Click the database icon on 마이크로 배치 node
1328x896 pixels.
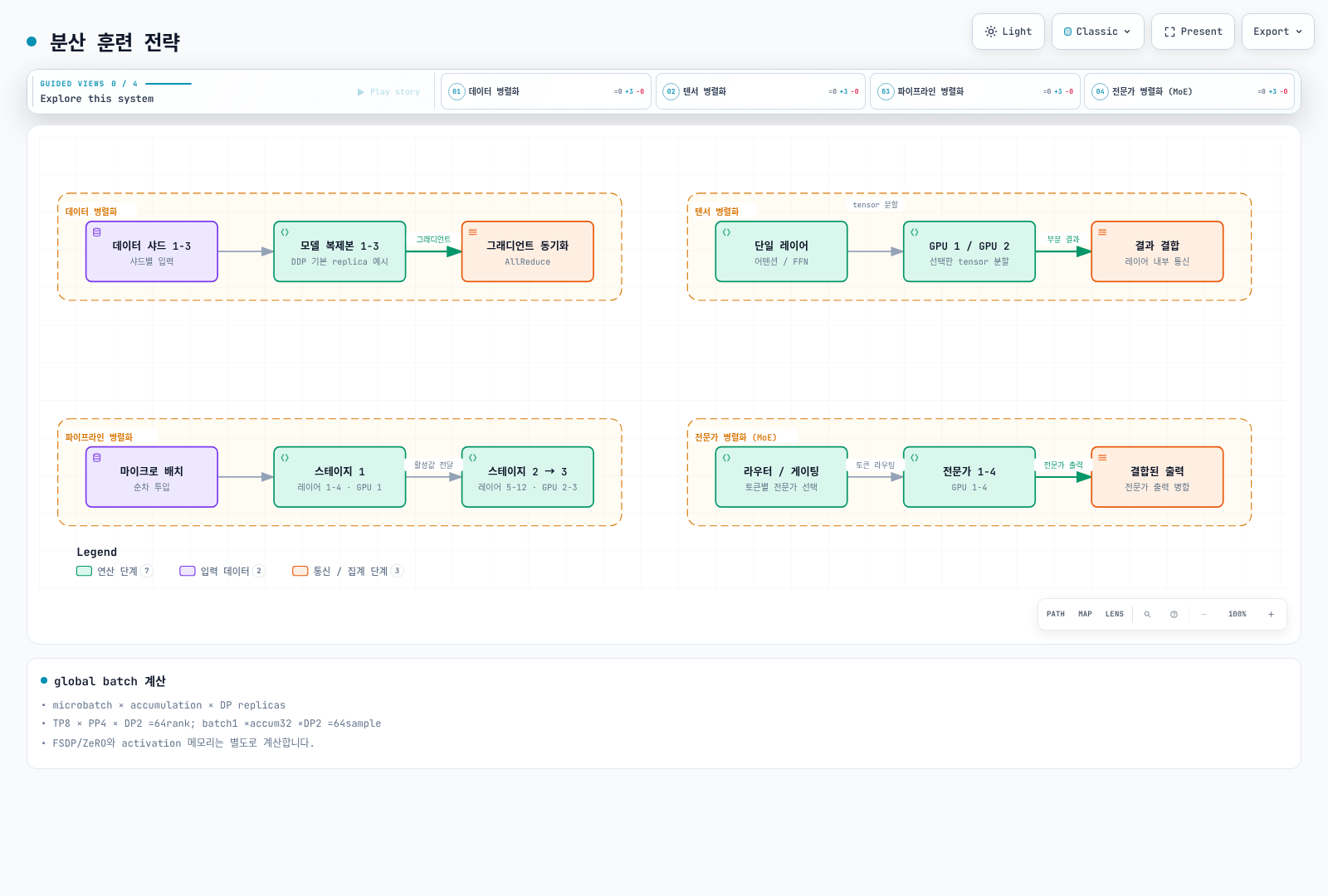[x=97, y=458]
